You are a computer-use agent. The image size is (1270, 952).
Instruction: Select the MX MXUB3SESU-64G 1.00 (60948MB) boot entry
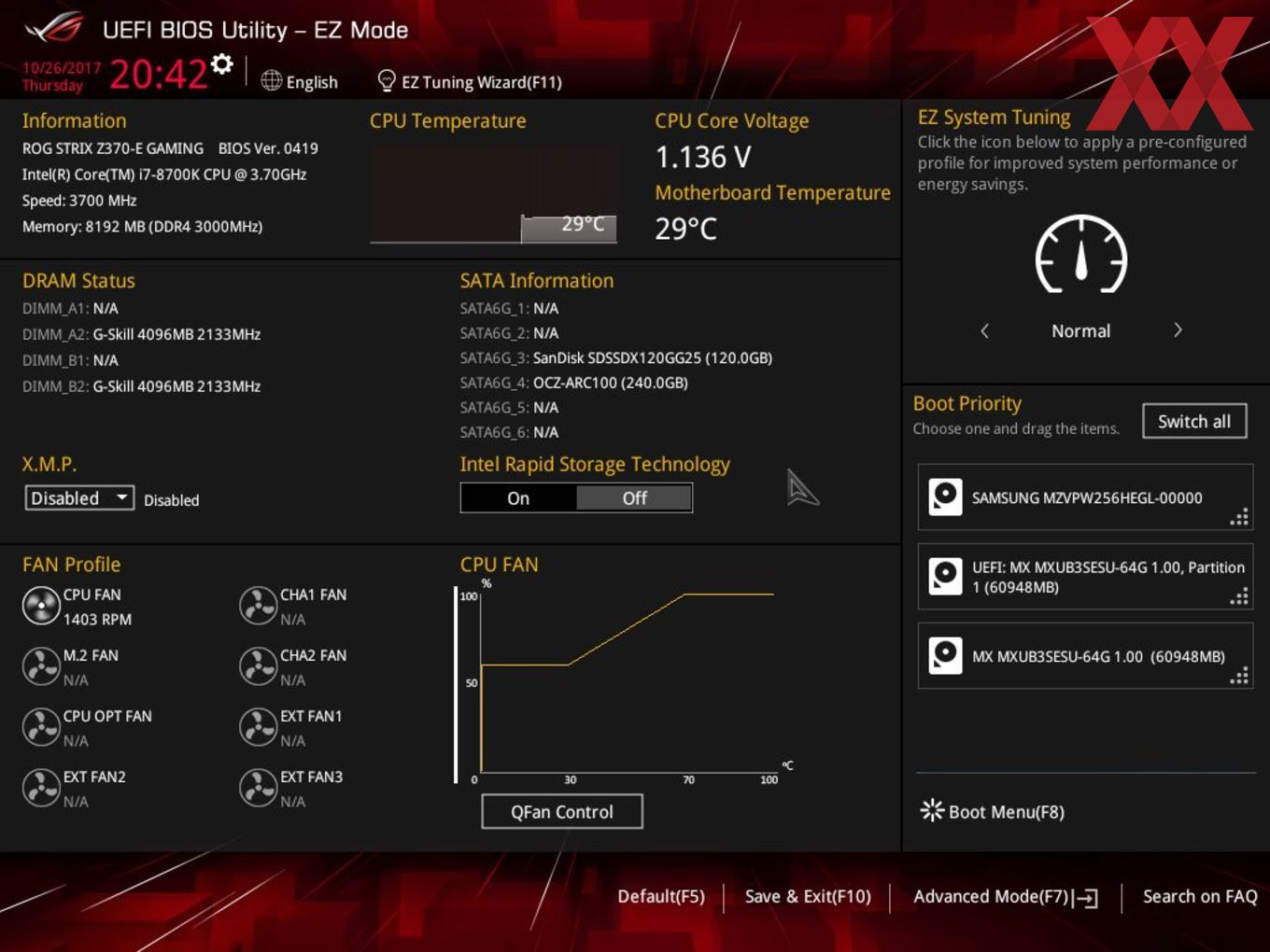click(1085, 655)
